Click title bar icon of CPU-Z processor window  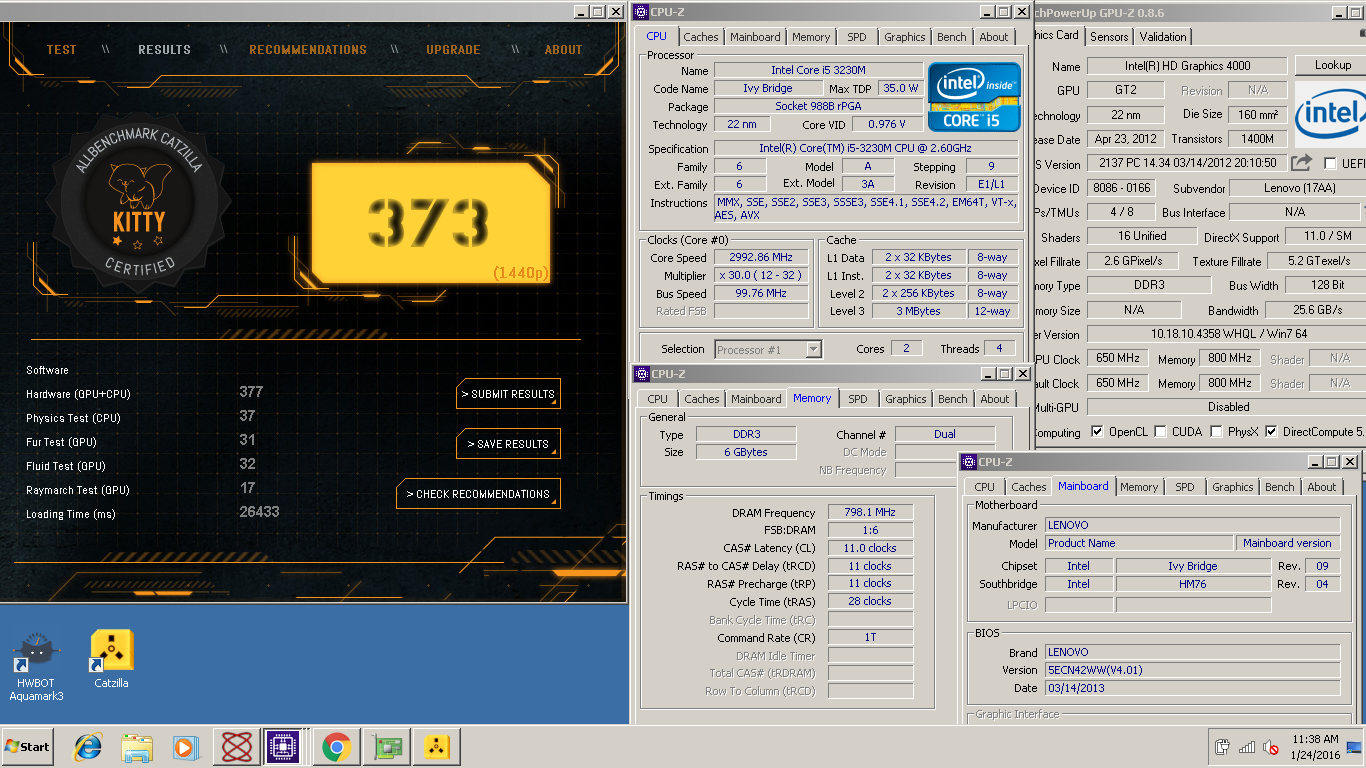click(x=641, y=12)
